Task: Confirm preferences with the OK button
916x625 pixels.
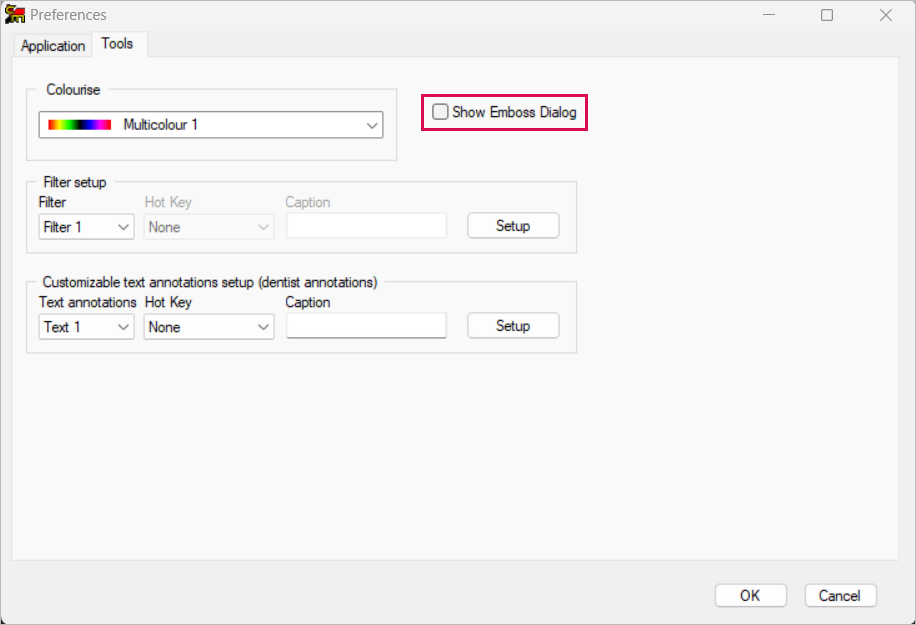Action: pyautogui.click(x=750, y=596)
